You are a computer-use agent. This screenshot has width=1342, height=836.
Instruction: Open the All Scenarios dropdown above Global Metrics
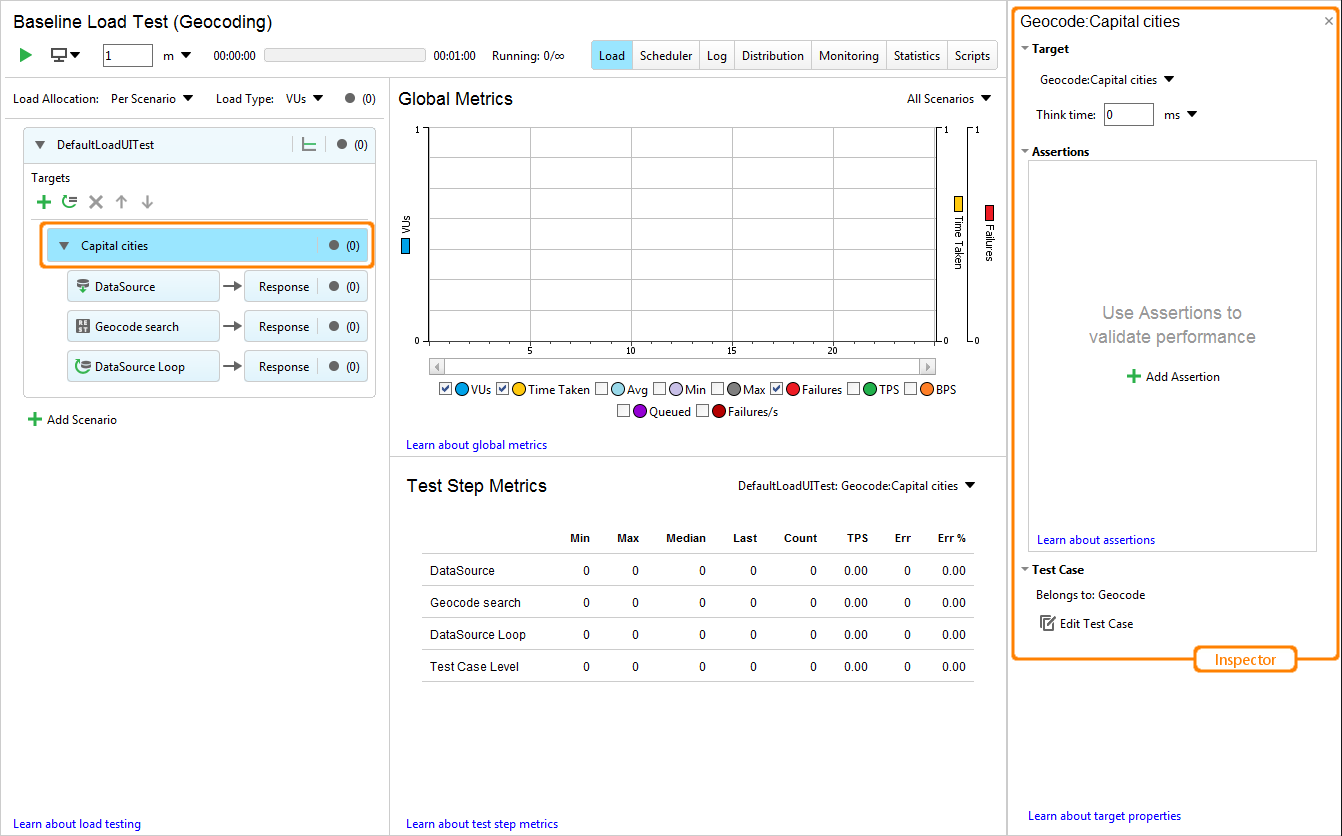(948, 98)
